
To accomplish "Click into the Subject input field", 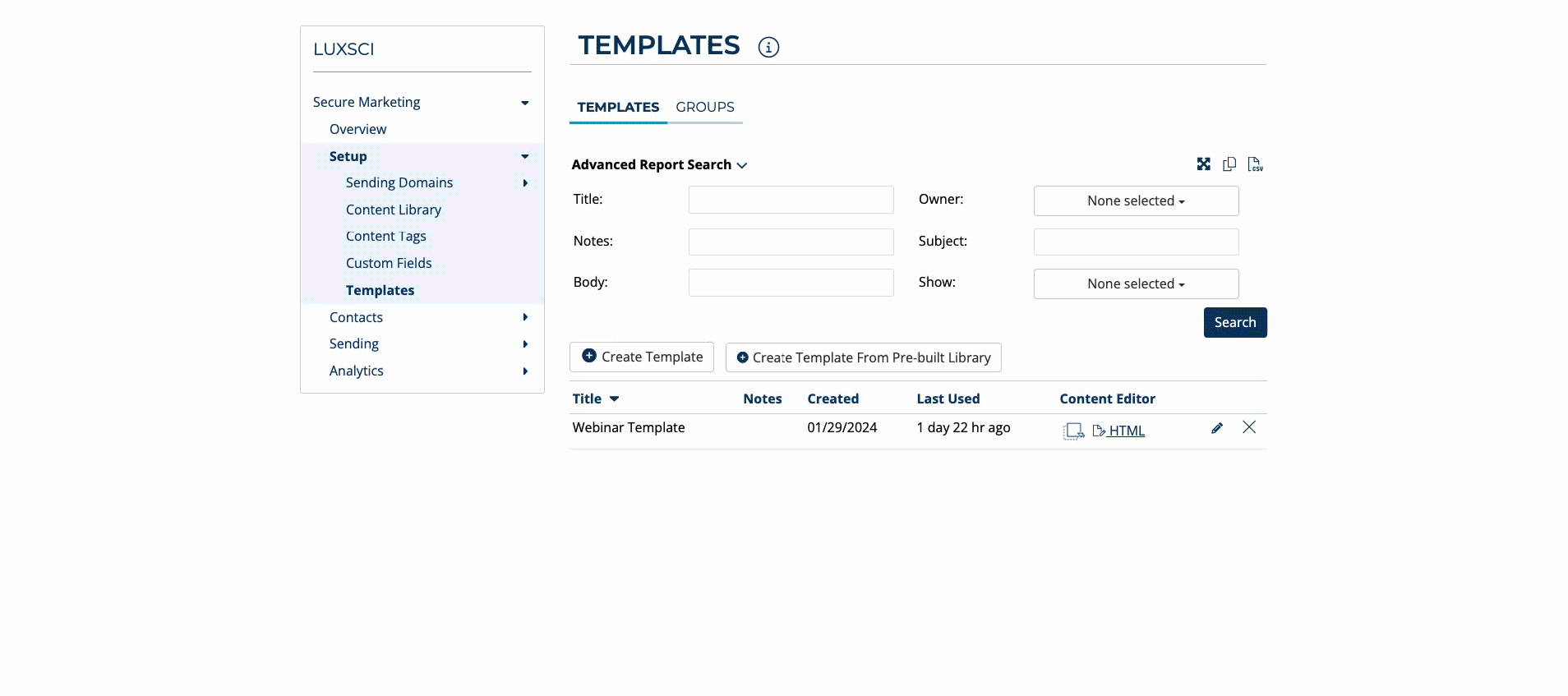I will click(1136, 242).
